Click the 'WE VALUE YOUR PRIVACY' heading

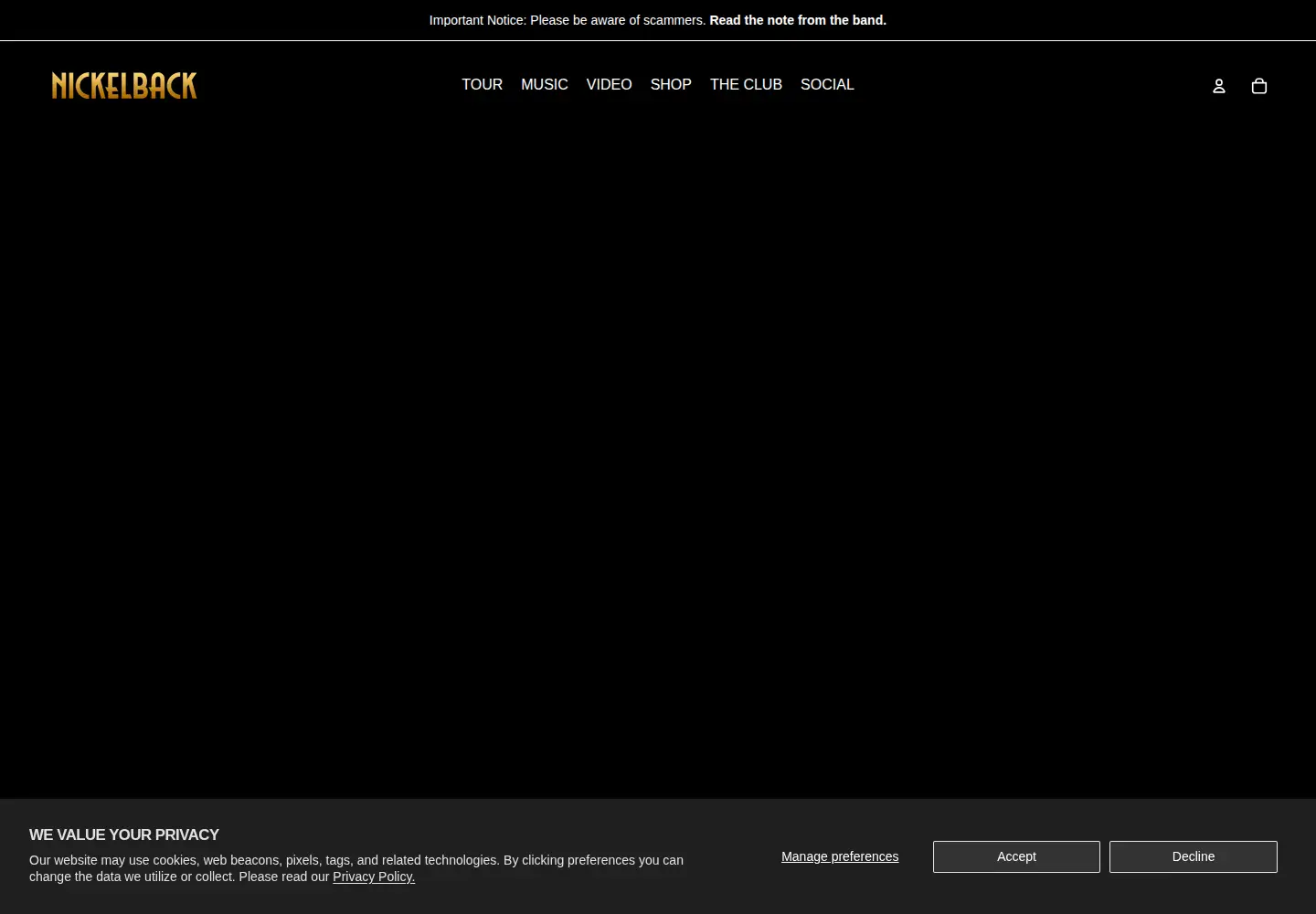click(x=124, y=834)
